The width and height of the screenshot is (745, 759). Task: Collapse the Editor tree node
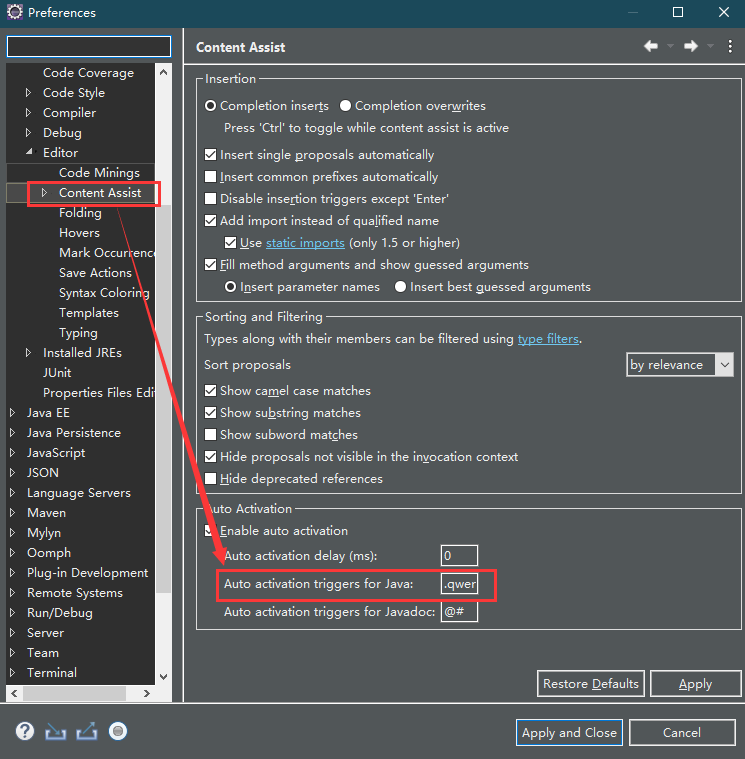(x=30, y=152)
